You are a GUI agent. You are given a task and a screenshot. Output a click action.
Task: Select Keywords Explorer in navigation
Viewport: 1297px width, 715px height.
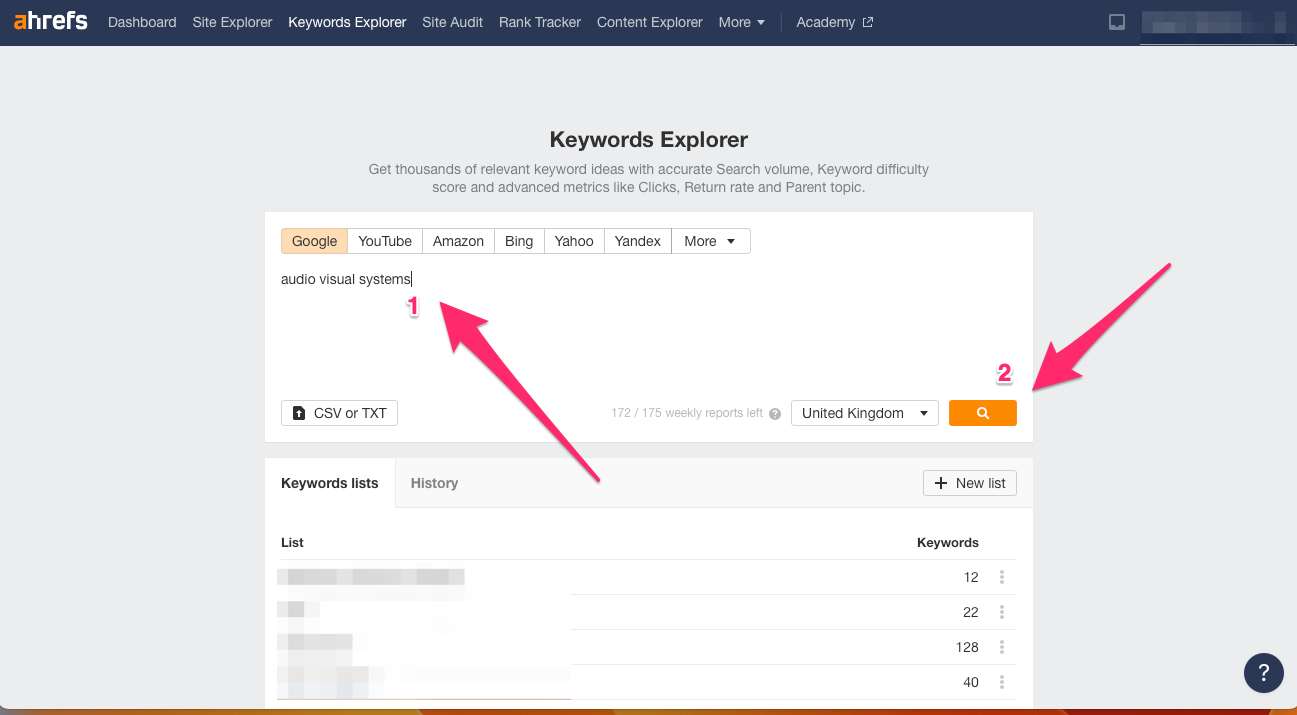coord(347,22)
